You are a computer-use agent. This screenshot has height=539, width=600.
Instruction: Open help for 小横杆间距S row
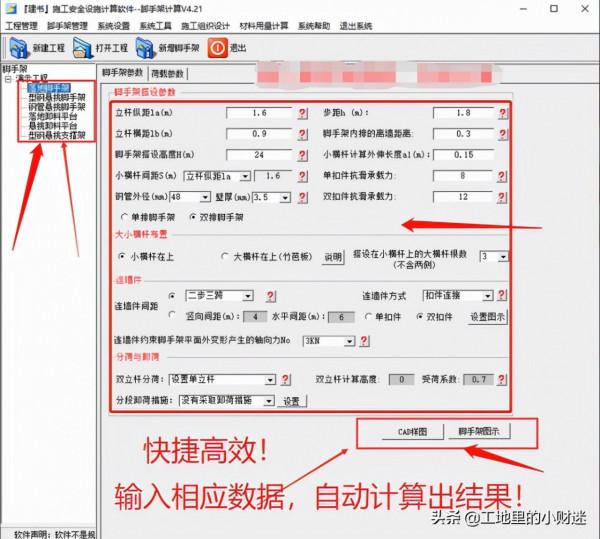pos(302,176)
